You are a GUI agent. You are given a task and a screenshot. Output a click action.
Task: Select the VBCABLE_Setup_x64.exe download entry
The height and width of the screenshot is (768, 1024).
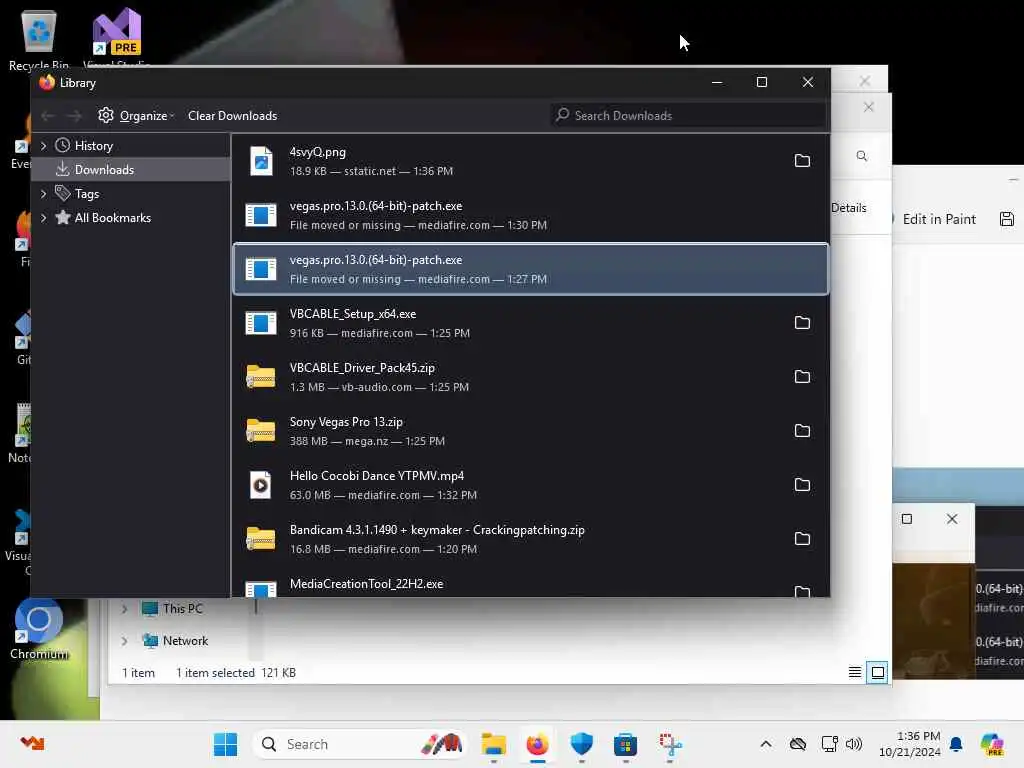point(531,323)
